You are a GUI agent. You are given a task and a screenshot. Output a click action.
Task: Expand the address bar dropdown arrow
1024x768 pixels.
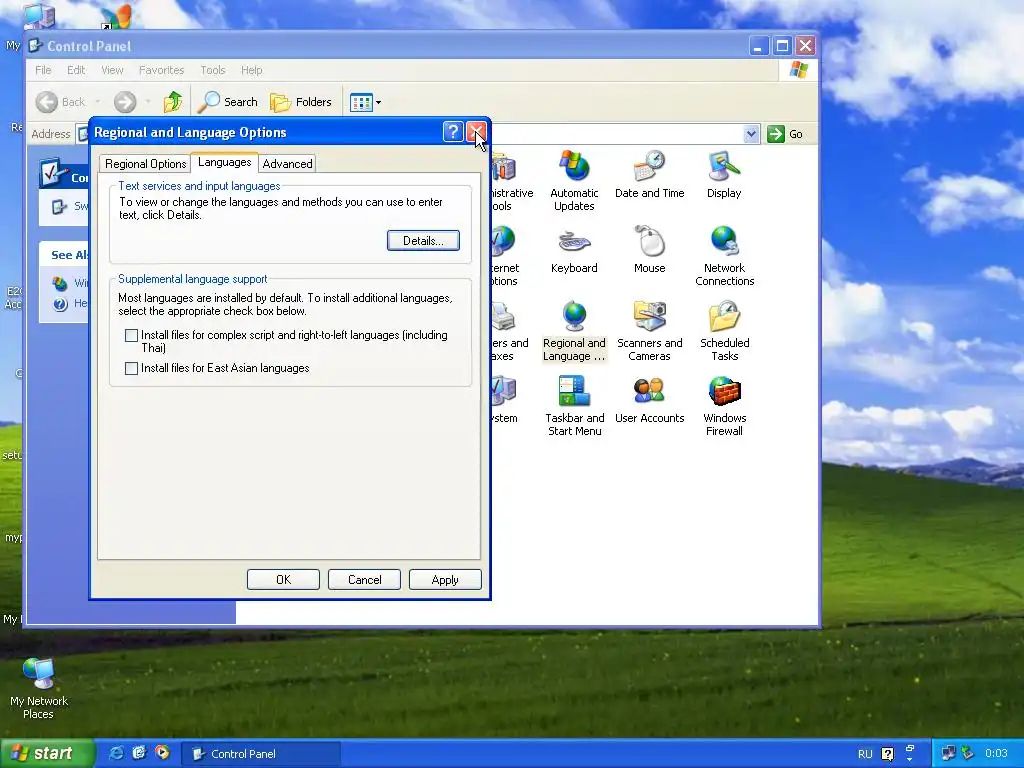[x=751, y=134]
